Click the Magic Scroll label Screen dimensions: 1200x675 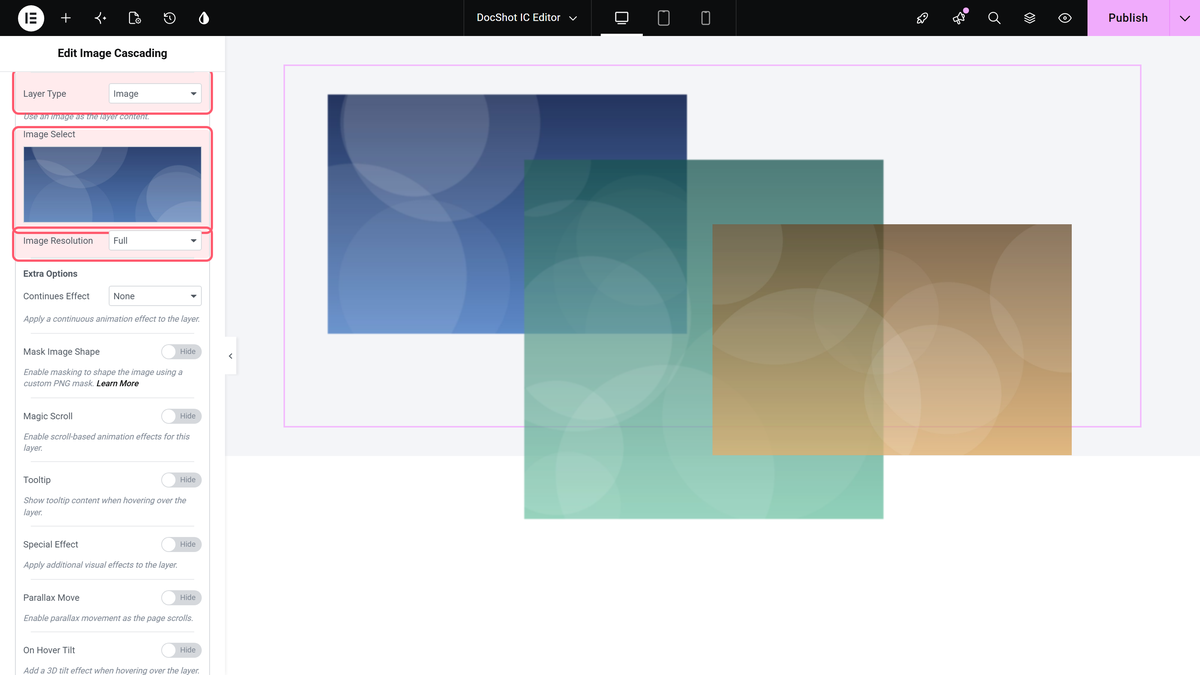48,416
